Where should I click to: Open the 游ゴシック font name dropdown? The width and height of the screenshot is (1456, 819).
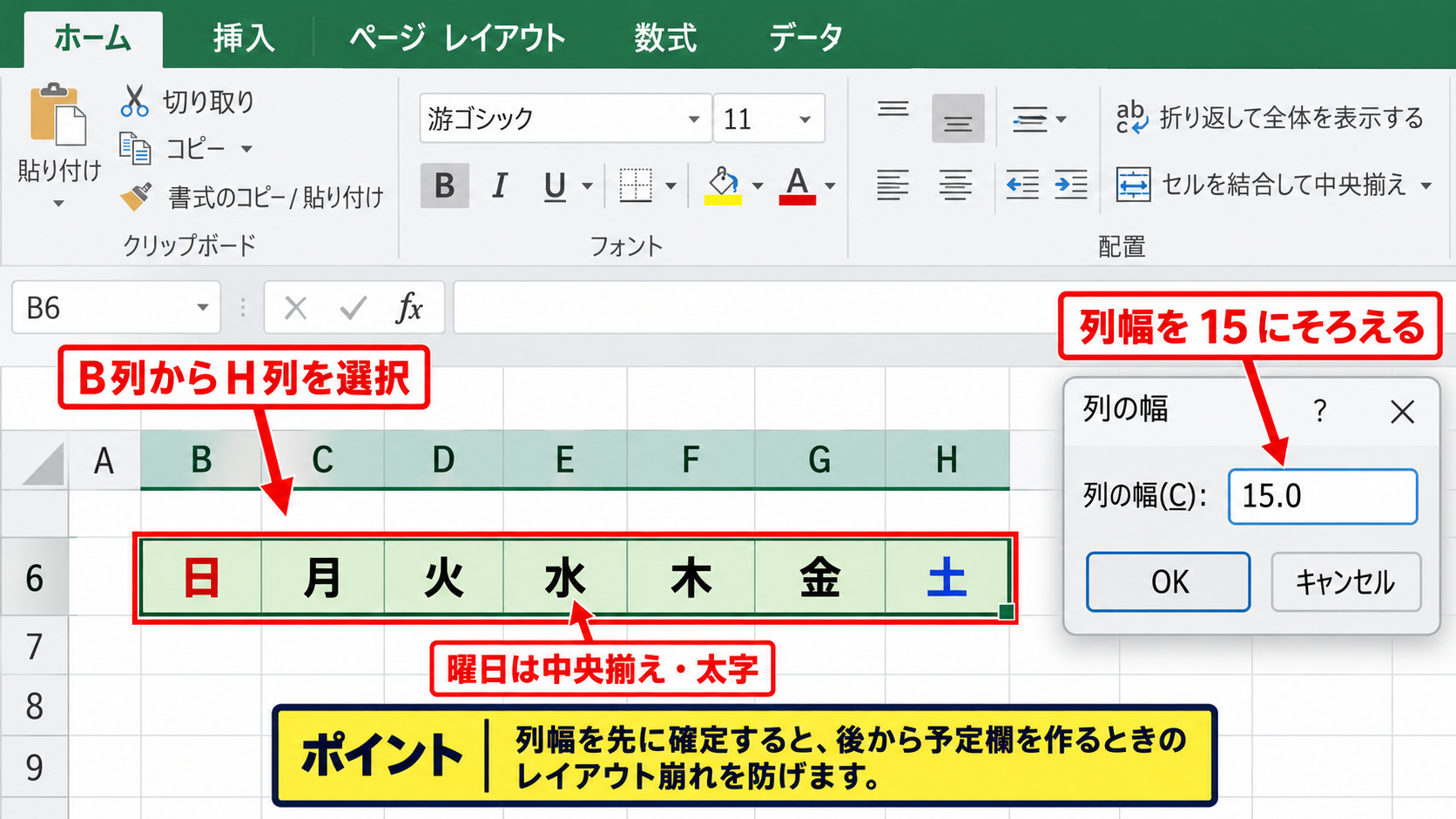point(694,119)
